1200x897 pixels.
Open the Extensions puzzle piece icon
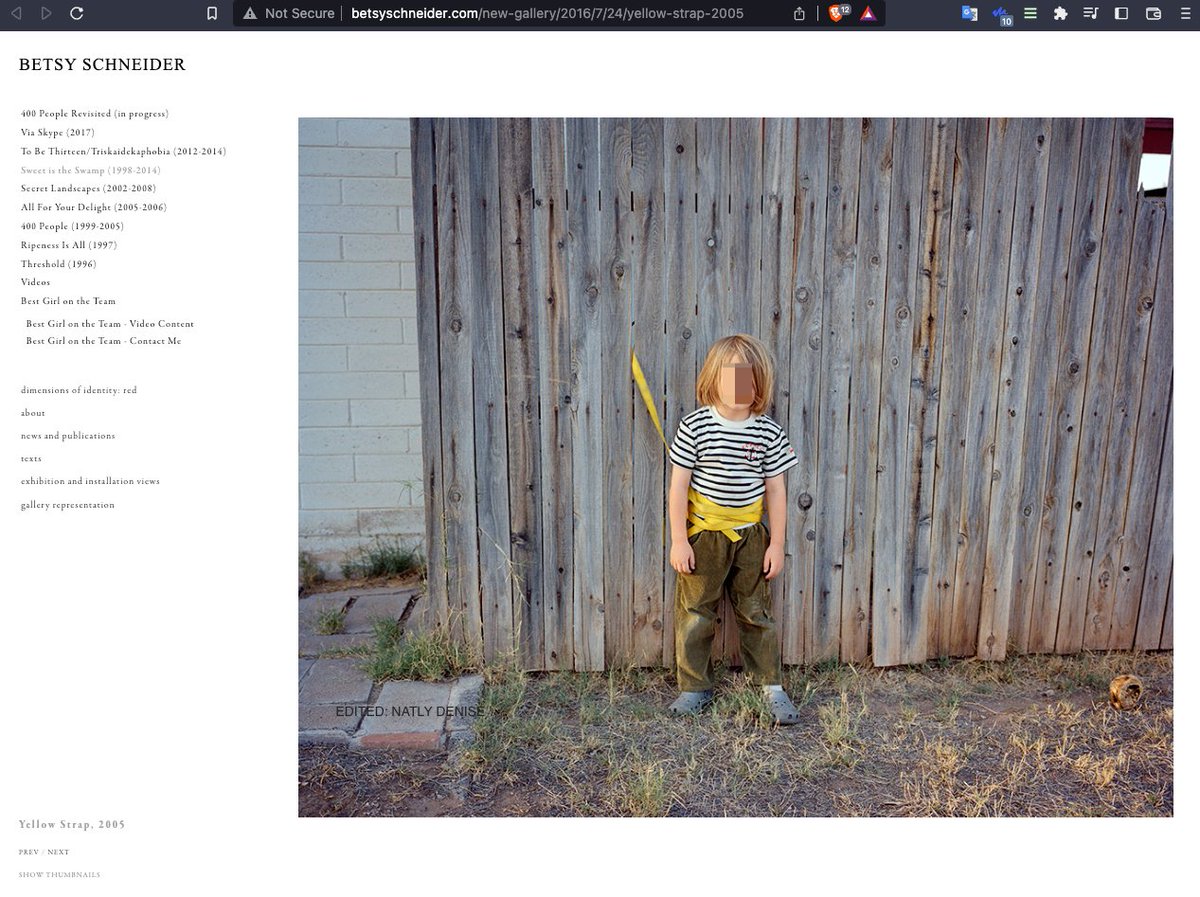(x=1060, y=14)
